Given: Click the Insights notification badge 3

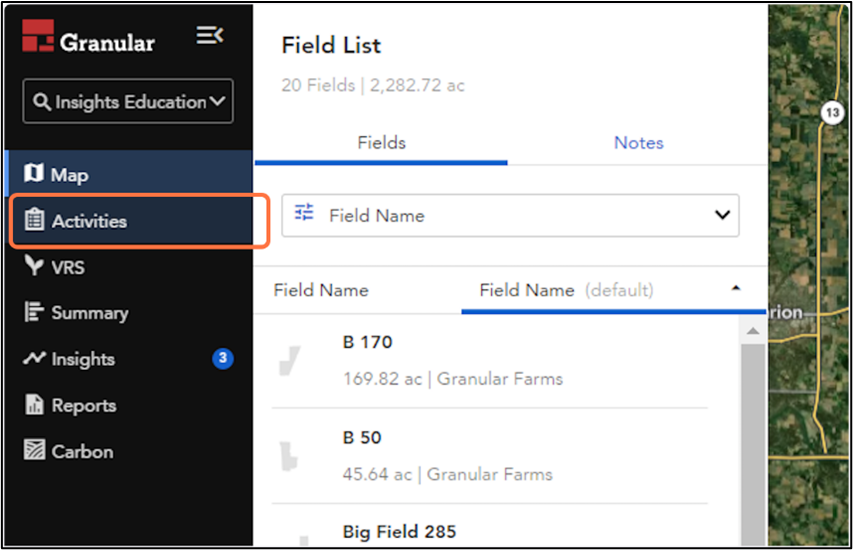Looking at the screenshot, I should (x=222, y=359).
